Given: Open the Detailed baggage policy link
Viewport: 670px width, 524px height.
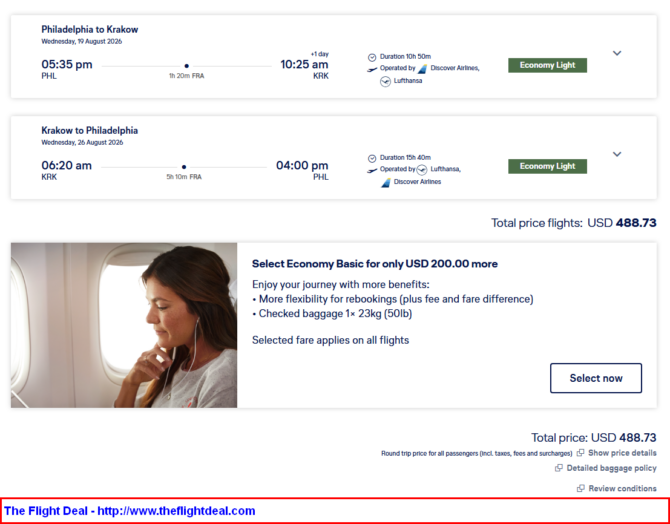Looking at the screenshot, I should coord(611,468).
